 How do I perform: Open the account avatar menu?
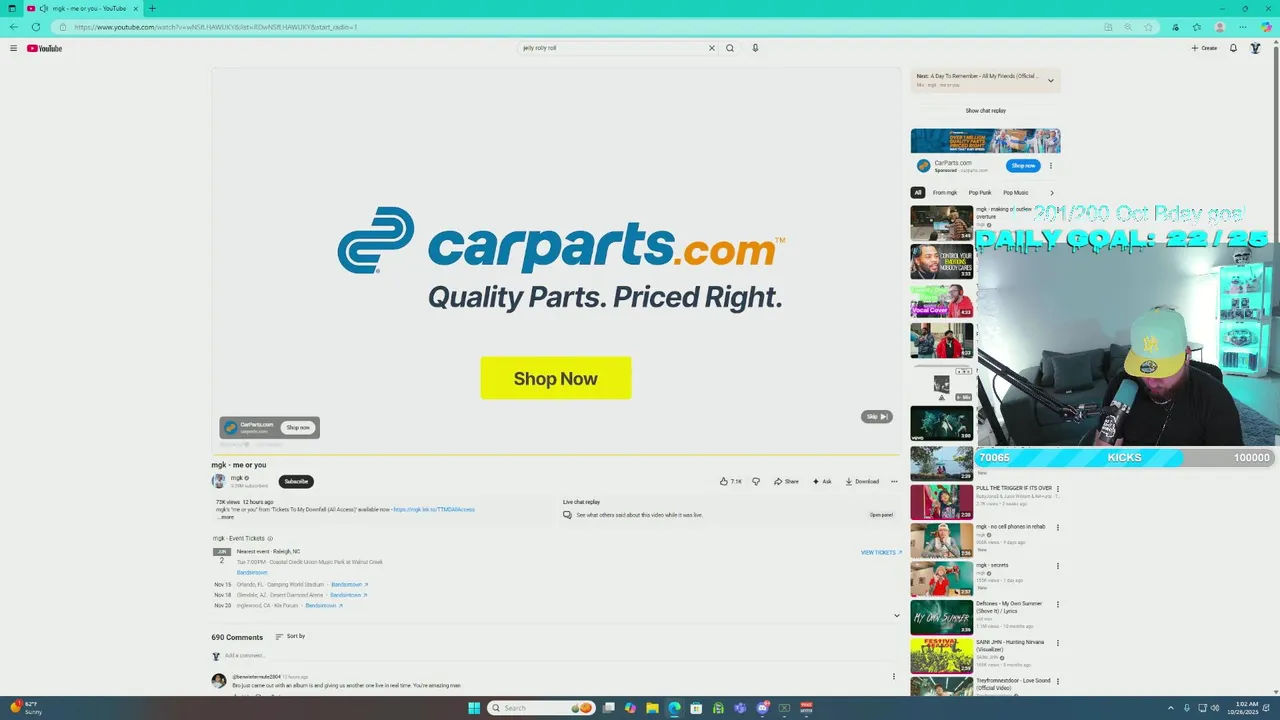(x=1256, y=48)
